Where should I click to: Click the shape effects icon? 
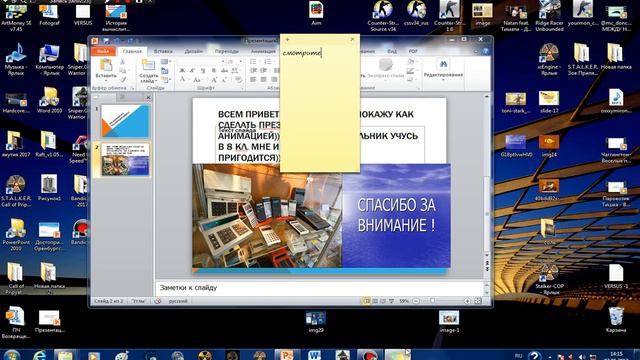click(x=410, y=80)
